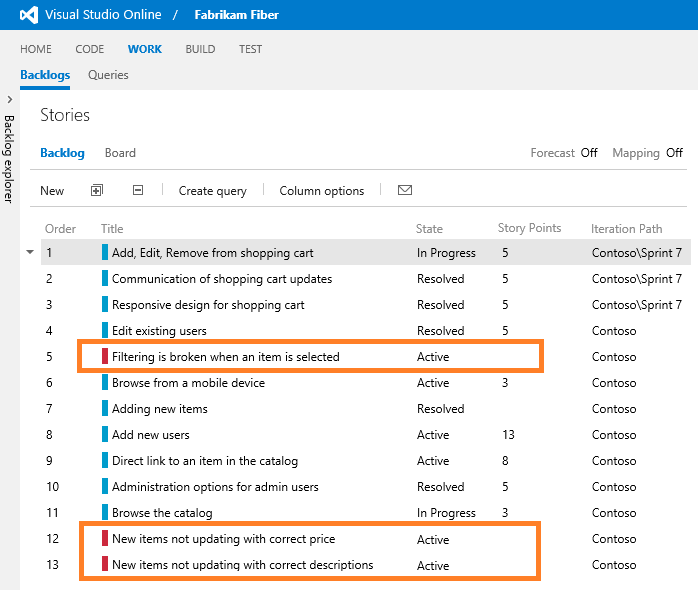Viewport: 698px width, 590px height.
Task: Select 'Add new users' row
Action: [x=366, y=435]
